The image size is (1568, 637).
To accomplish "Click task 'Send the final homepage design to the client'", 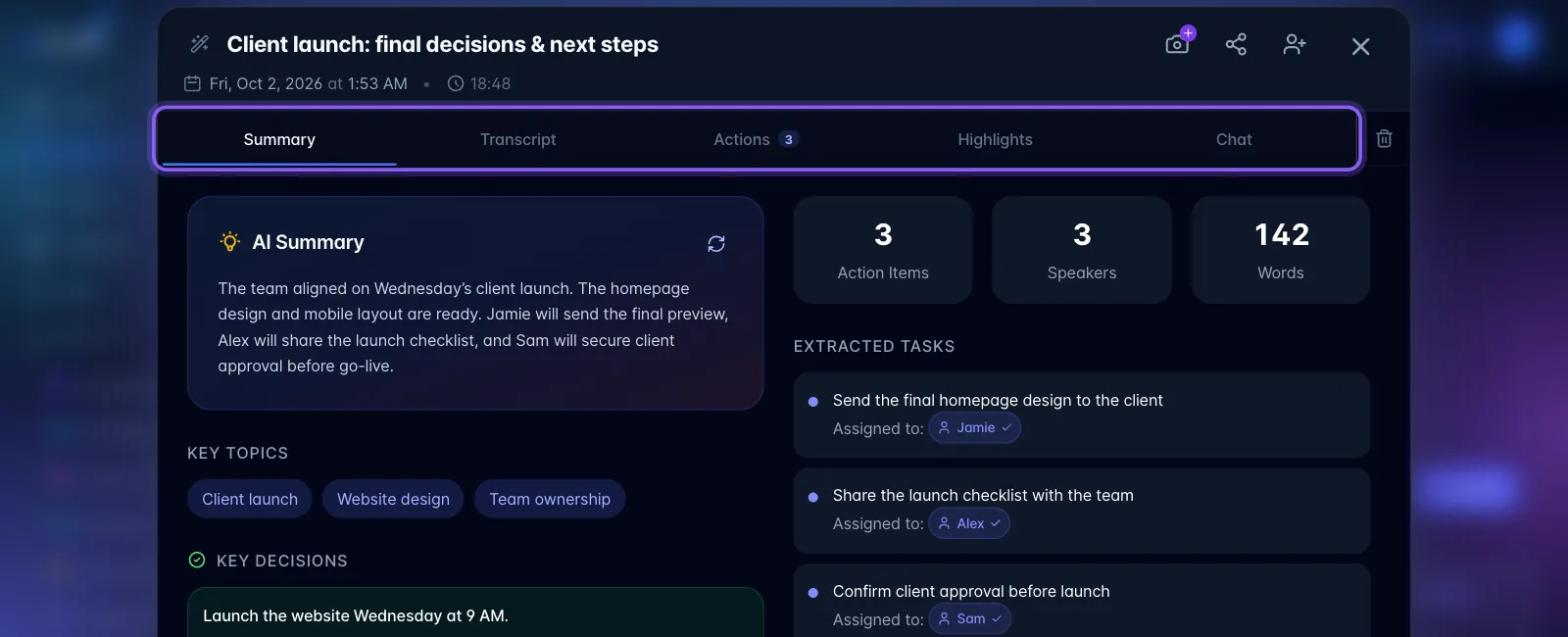I will click(x=998, y=400).
